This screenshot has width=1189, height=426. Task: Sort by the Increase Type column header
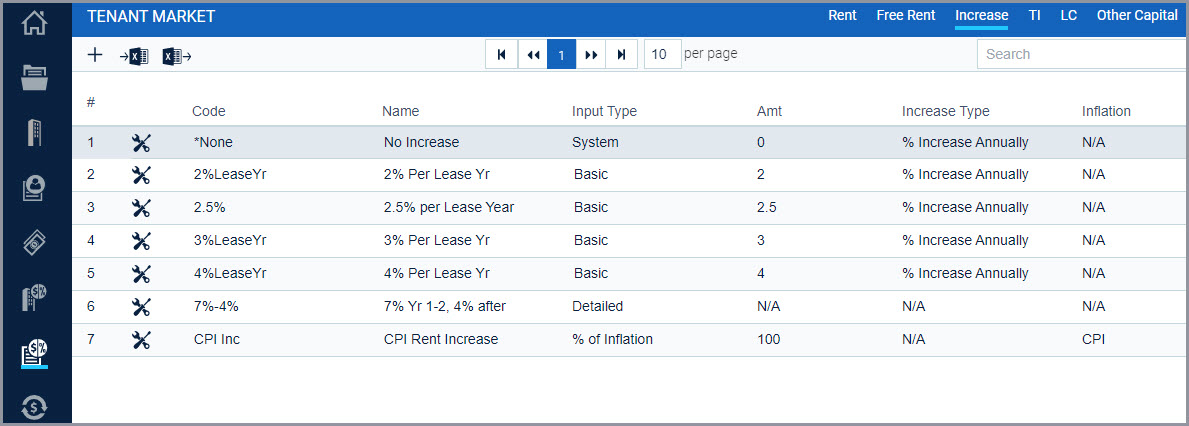pos(946,111)
